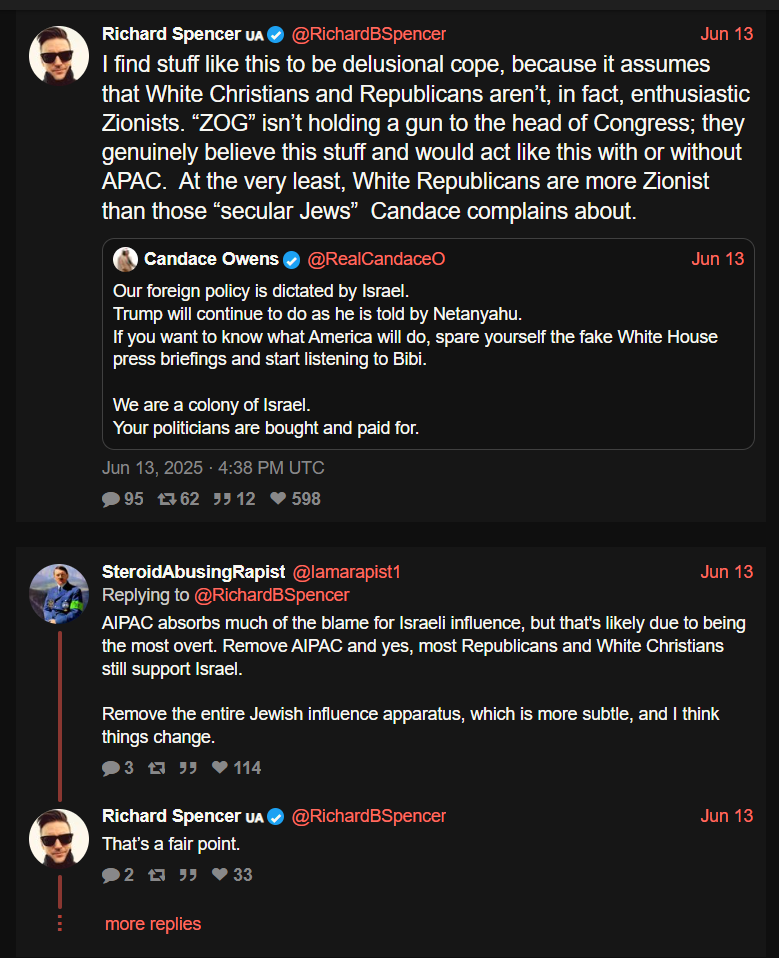Click the heart icon showing 33 likes

220,875
